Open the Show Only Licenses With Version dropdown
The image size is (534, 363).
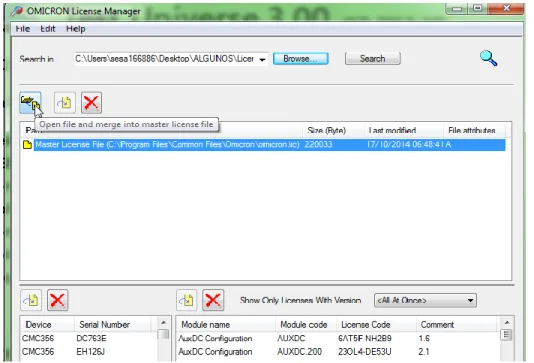point(425,300)
